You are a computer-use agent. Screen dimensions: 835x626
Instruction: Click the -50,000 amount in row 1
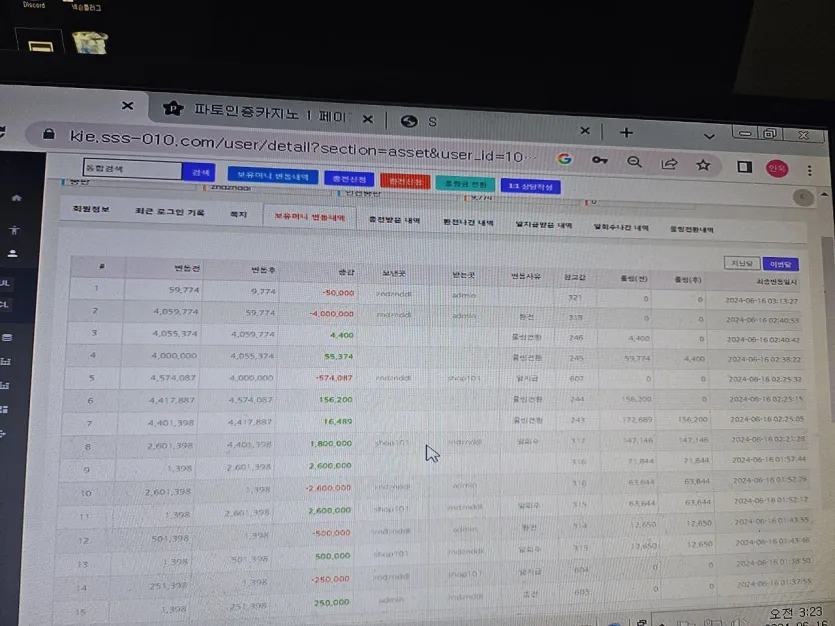(x=338, y=293)
